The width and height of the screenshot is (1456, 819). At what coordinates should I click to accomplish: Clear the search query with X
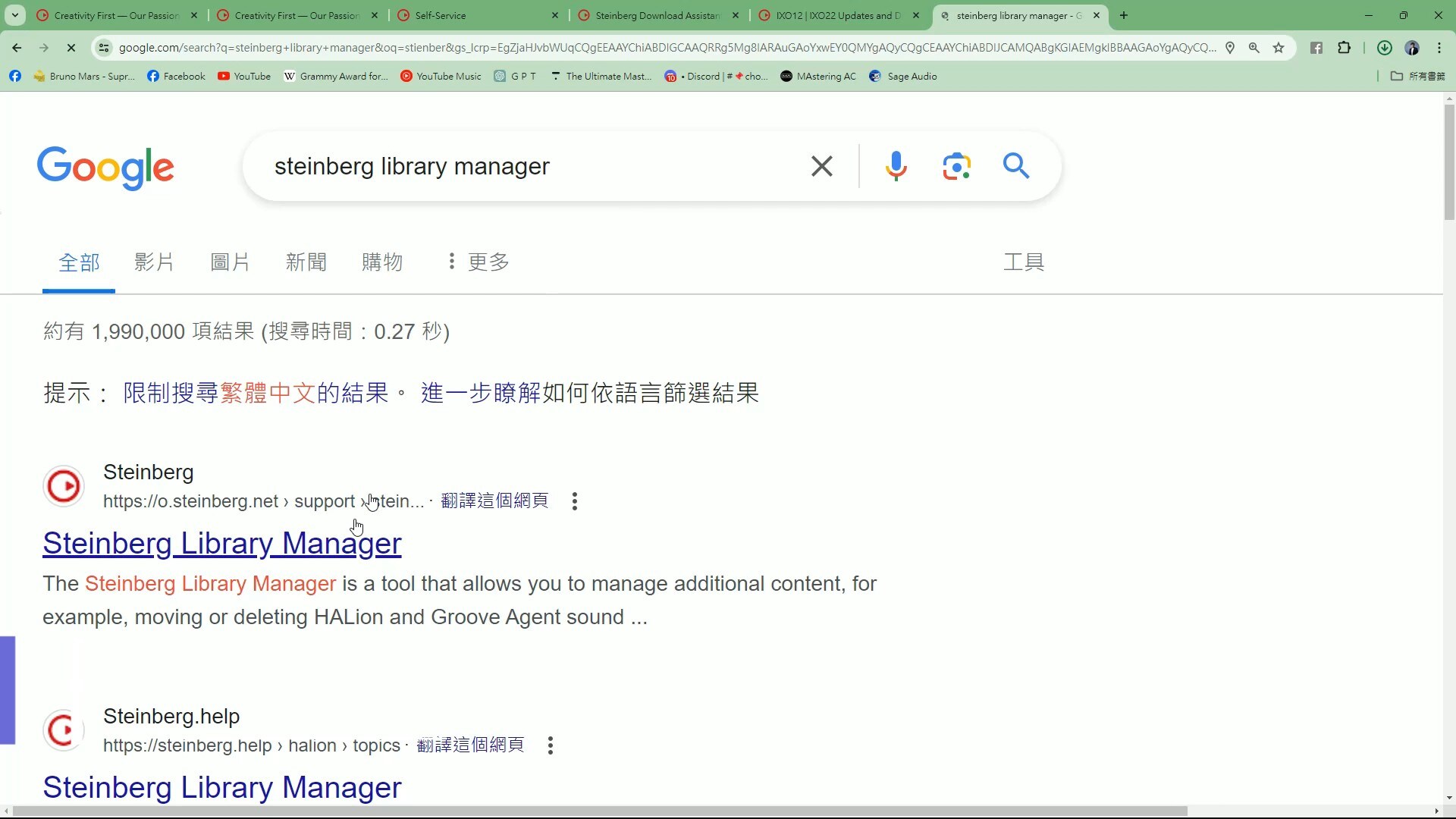click(822, 166)
